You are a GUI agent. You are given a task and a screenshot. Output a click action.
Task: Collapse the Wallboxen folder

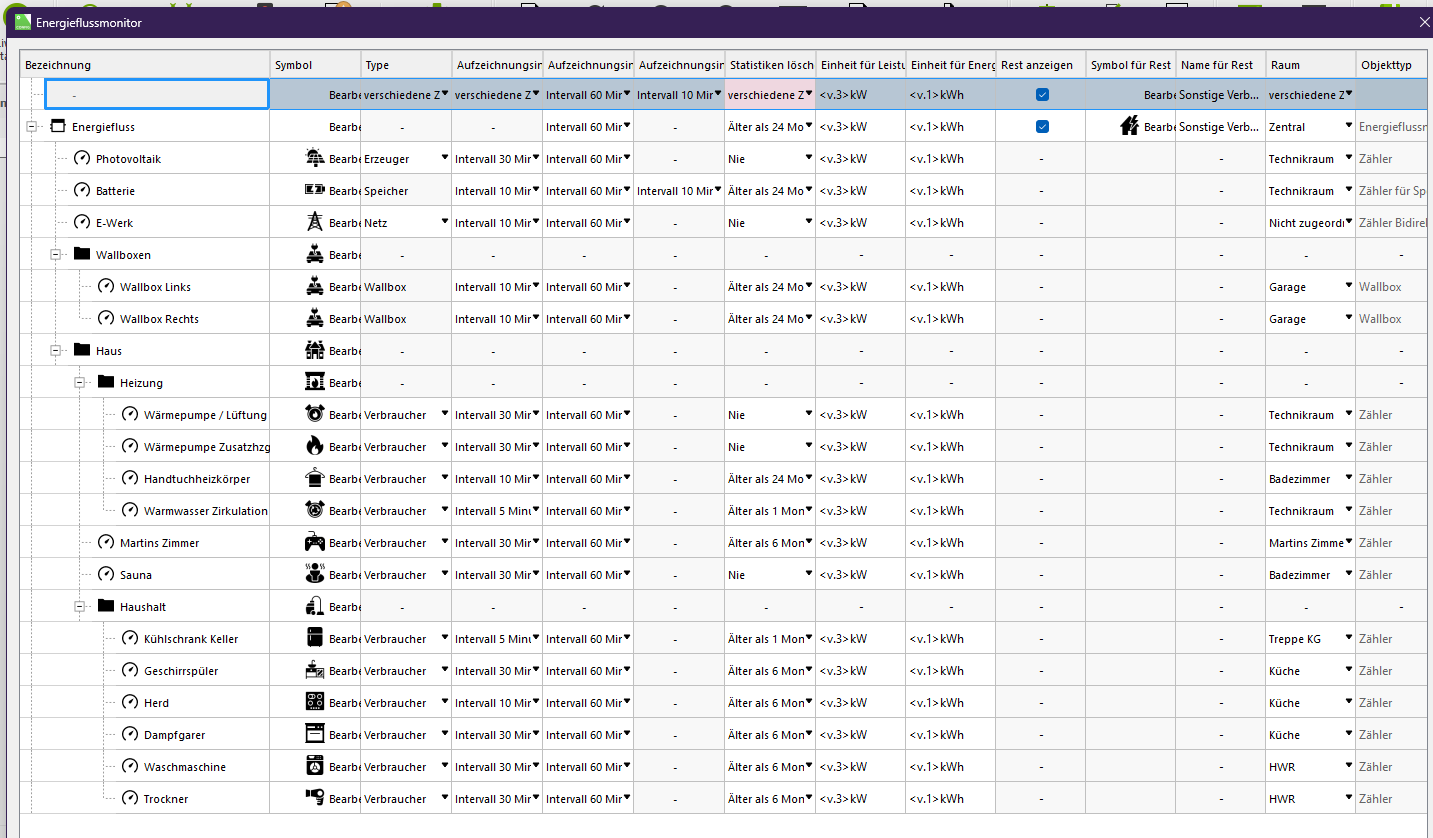click(57, 255)
